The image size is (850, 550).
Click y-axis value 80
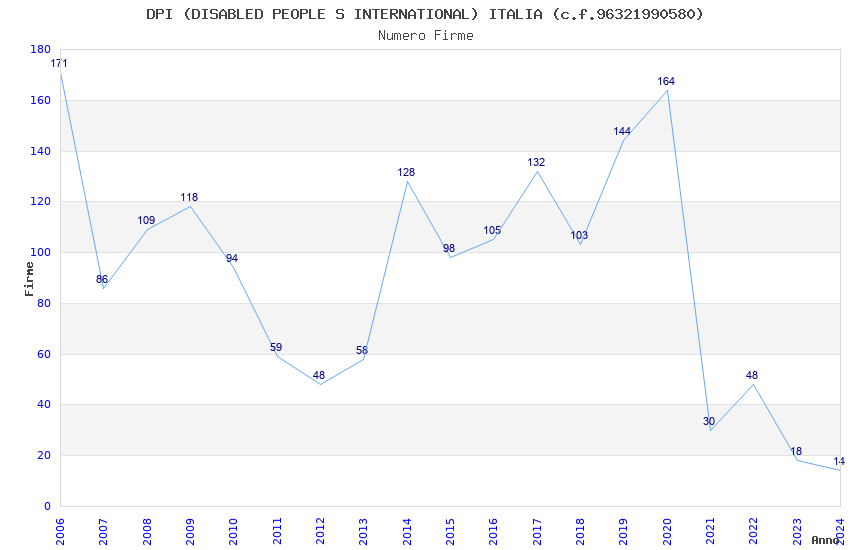(x=44, y=303)
